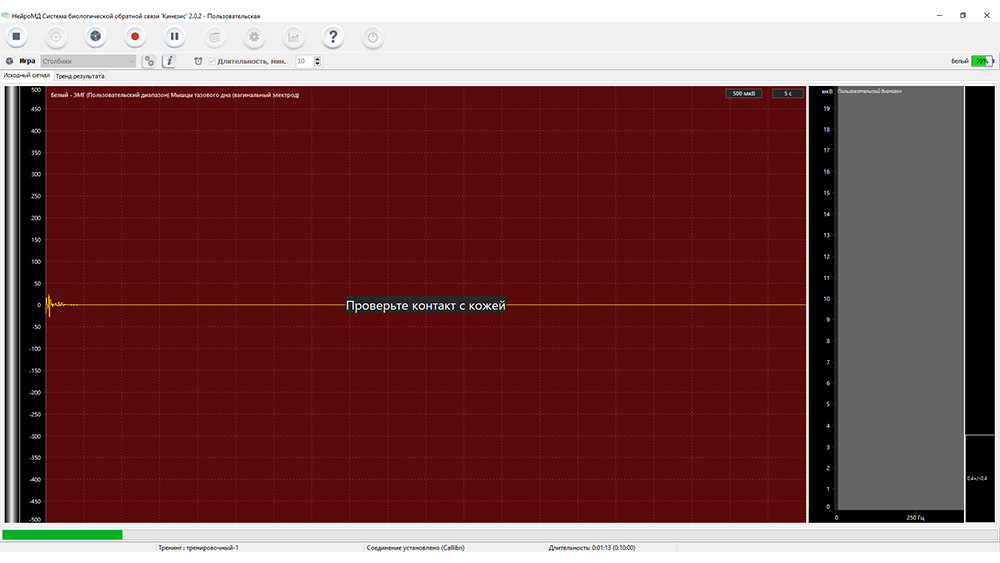
Task: Click the Соединение установлено (Callibri) status text
Action: 415,548
